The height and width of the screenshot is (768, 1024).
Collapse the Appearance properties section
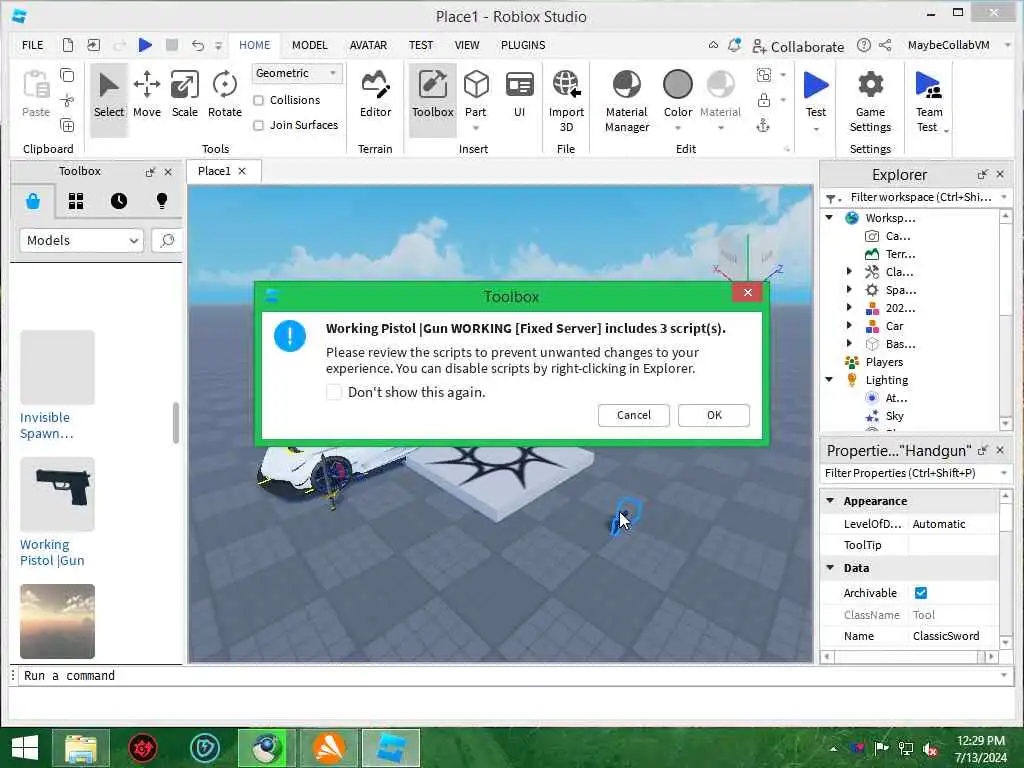pos(830,501)
